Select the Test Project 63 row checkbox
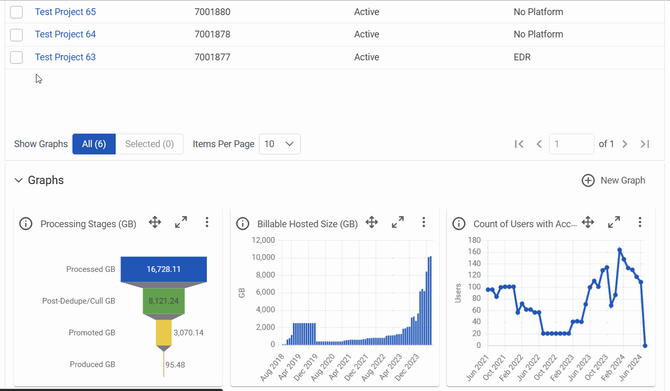Screen dimensions: 670x391 pos(16,57)
